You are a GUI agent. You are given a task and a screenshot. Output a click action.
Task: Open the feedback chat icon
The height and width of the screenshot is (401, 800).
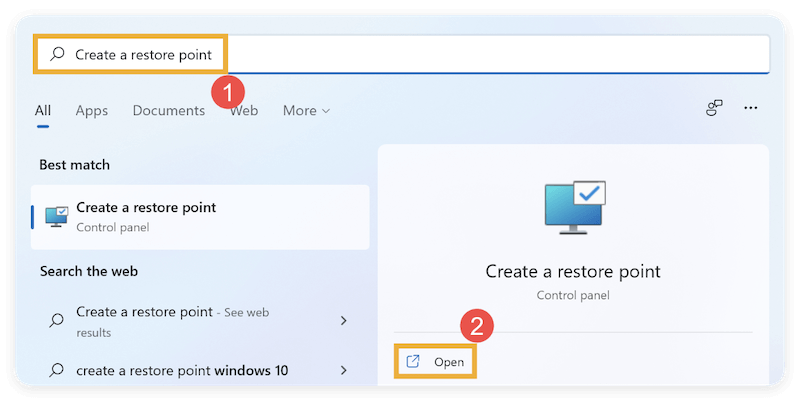coord(714,108)
